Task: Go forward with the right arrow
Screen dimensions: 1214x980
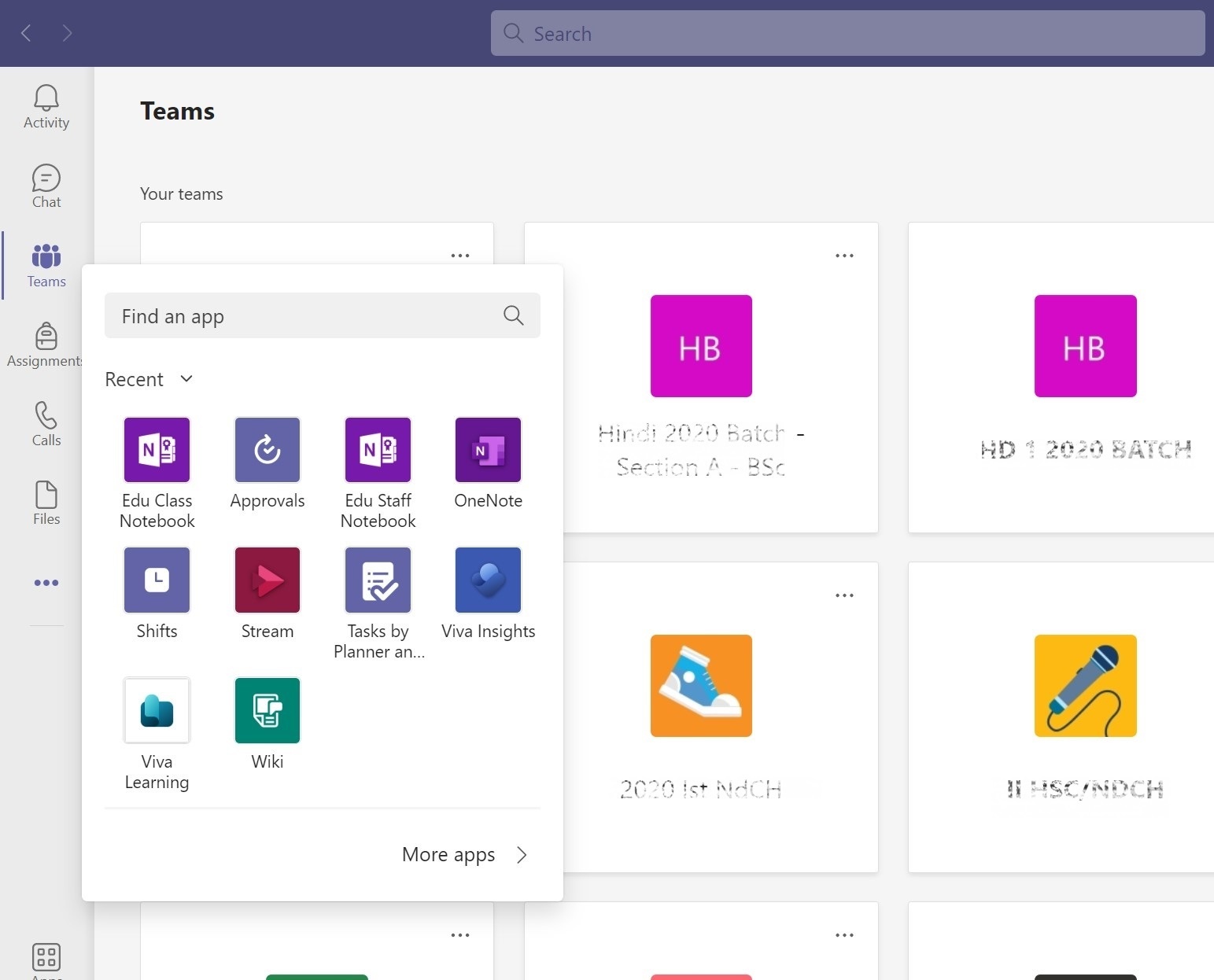Action: click(x=67, y=33)
